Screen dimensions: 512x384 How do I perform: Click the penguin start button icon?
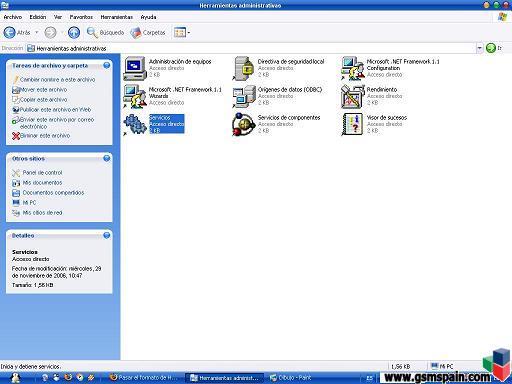click(x=15, y=378)
